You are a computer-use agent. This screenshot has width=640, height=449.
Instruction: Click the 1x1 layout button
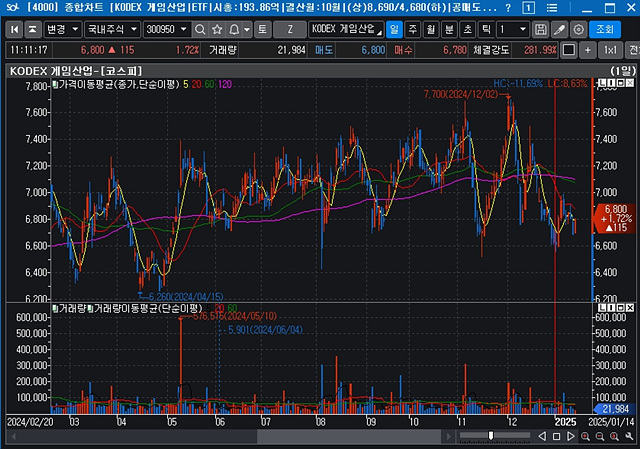611,49
